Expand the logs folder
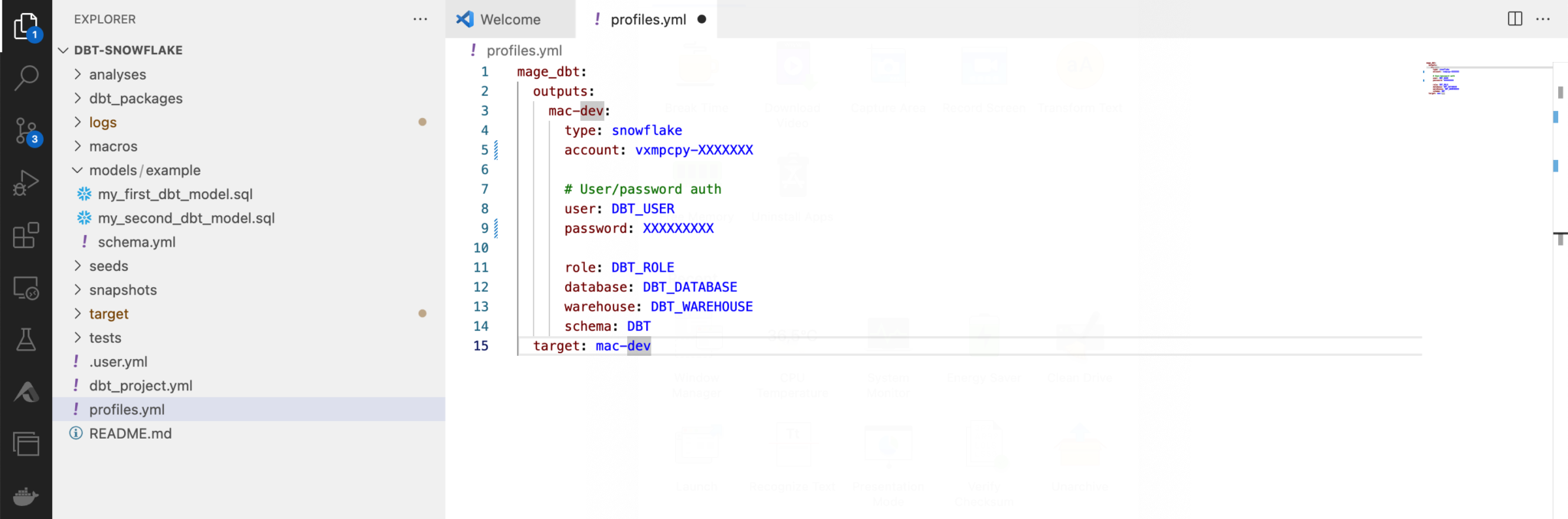1568x519 pixels. tap(77, 122)
